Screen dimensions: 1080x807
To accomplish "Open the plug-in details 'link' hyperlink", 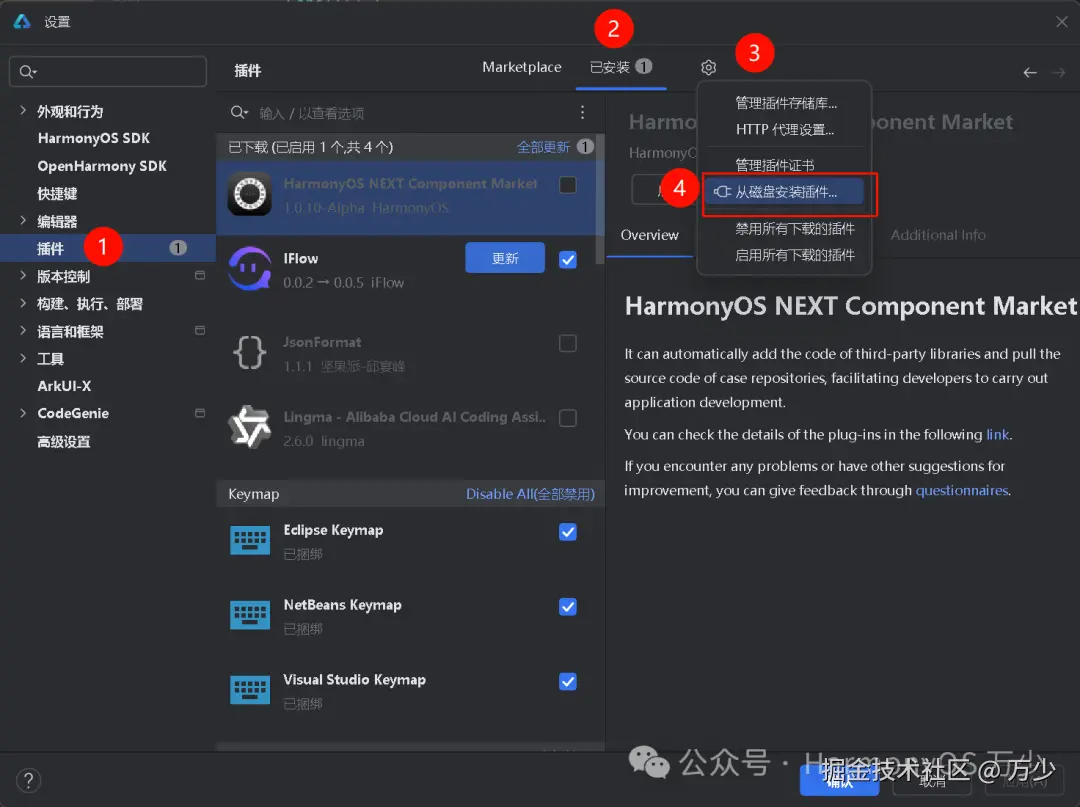I will (997, 434).
